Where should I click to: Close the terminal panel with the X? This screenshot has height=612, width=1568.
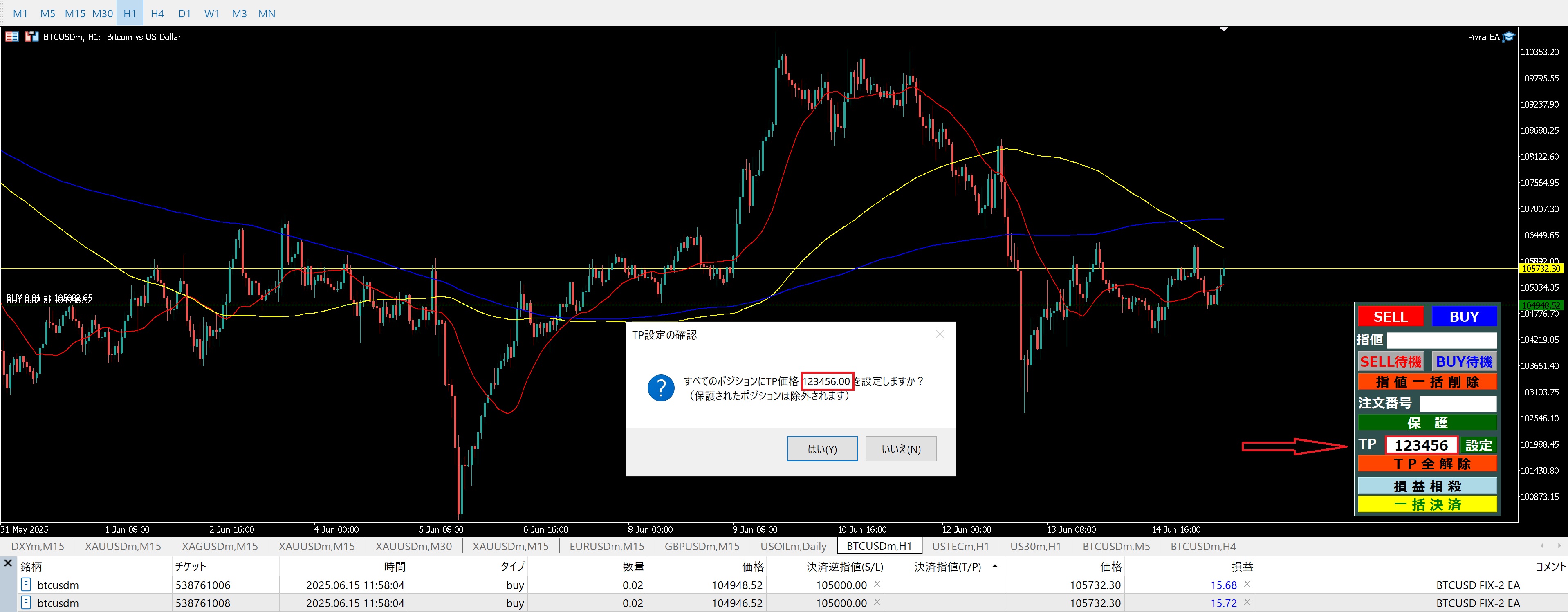coord(8,563)
